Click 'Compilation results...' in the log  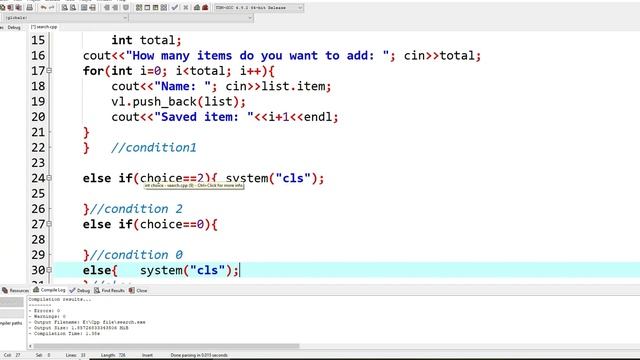click(60, 299)
